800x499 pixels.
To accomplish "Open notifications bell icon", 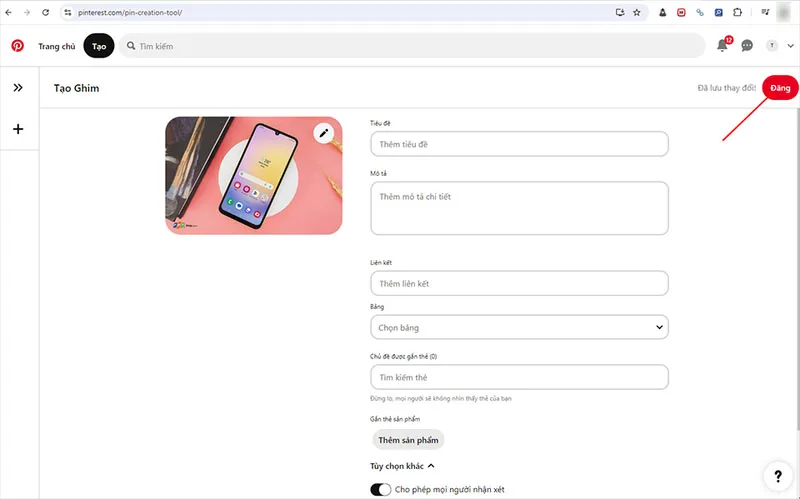I will pos(722,46).
